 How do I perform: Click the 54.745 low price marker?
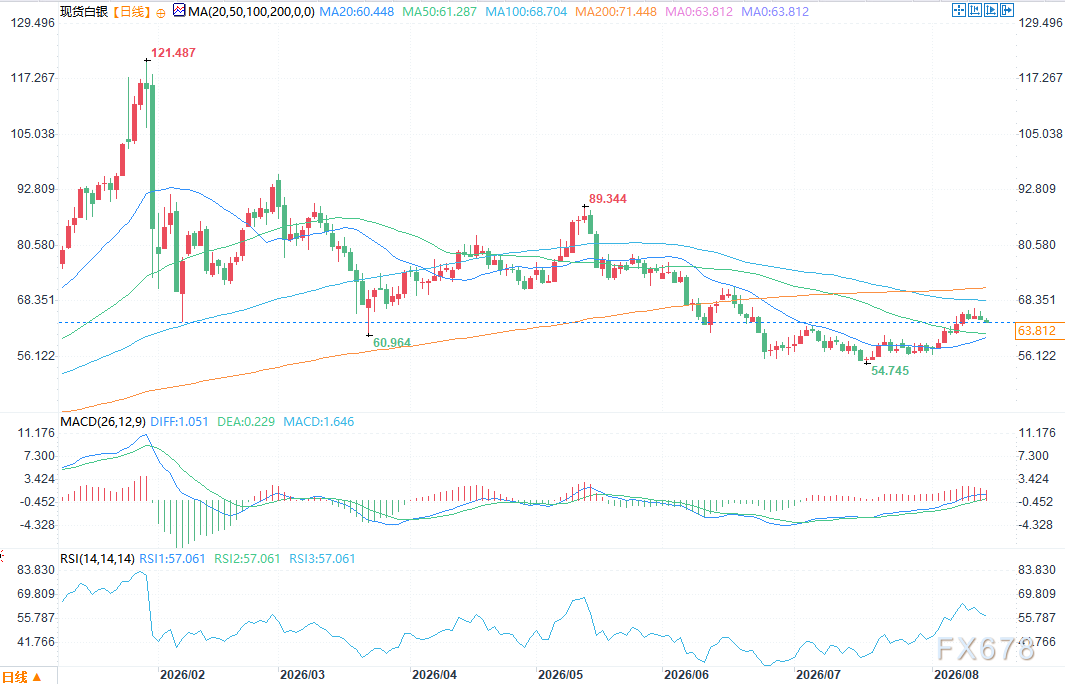pos(890,371)
